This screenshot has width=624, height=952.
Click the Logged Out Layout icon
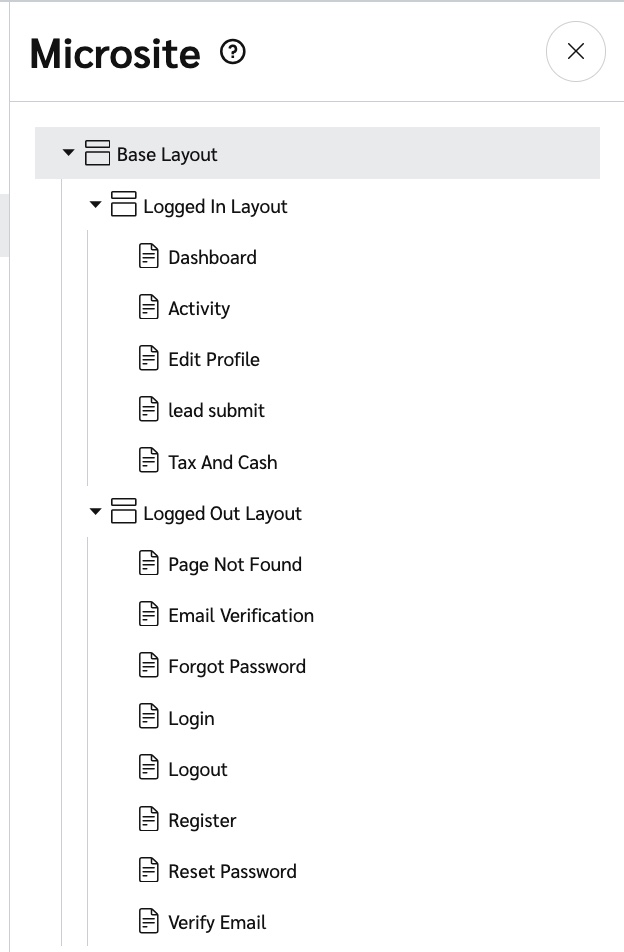pyautogui.click(x=123, y=513)
